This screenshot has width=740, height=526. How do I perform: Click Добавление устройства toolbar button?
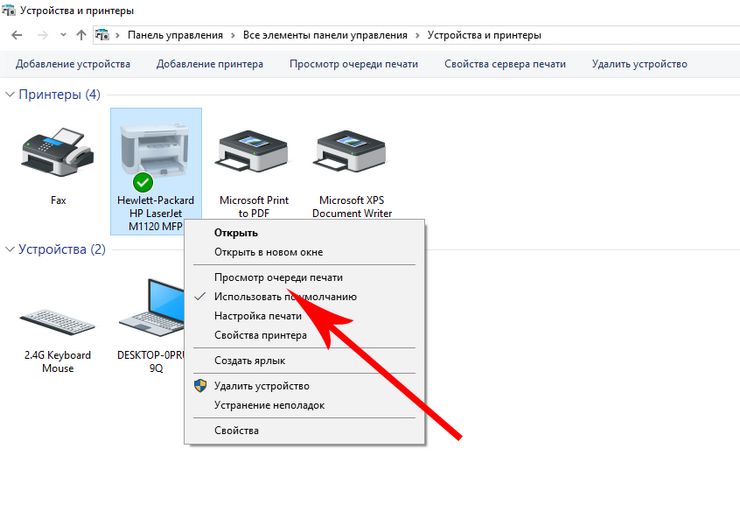click(x=73, y=64)
